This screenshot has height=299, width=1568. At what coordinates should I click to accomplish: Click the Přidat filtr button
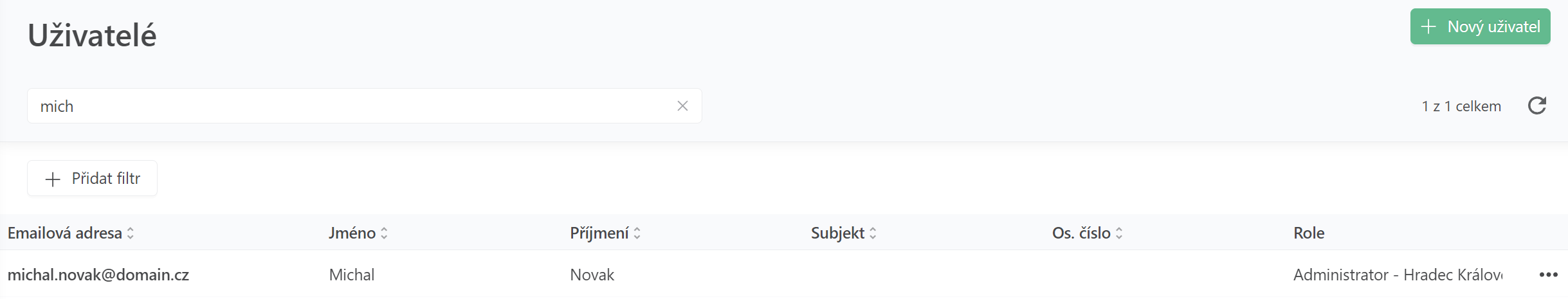coord(92,178)
